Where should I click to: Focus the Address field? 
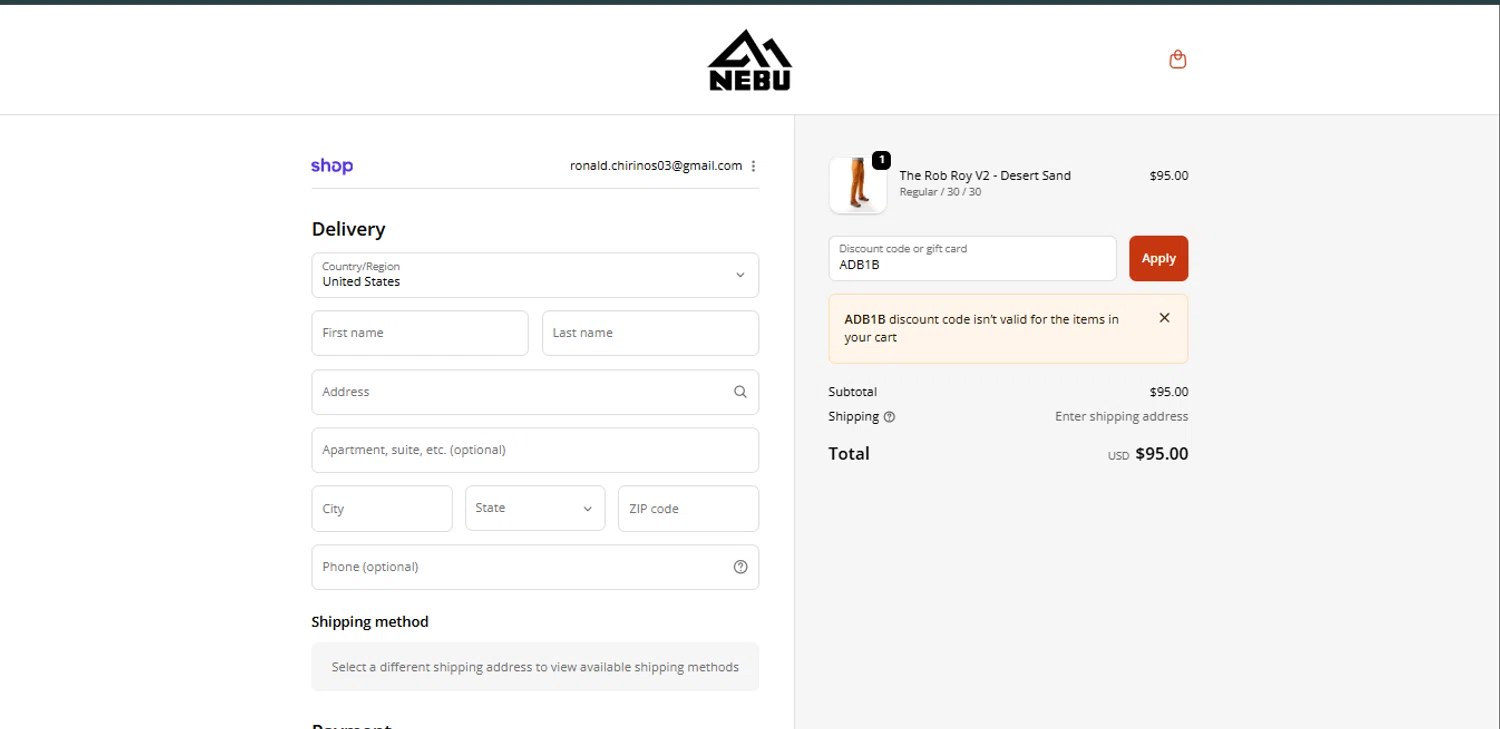(x=535, y=392)
